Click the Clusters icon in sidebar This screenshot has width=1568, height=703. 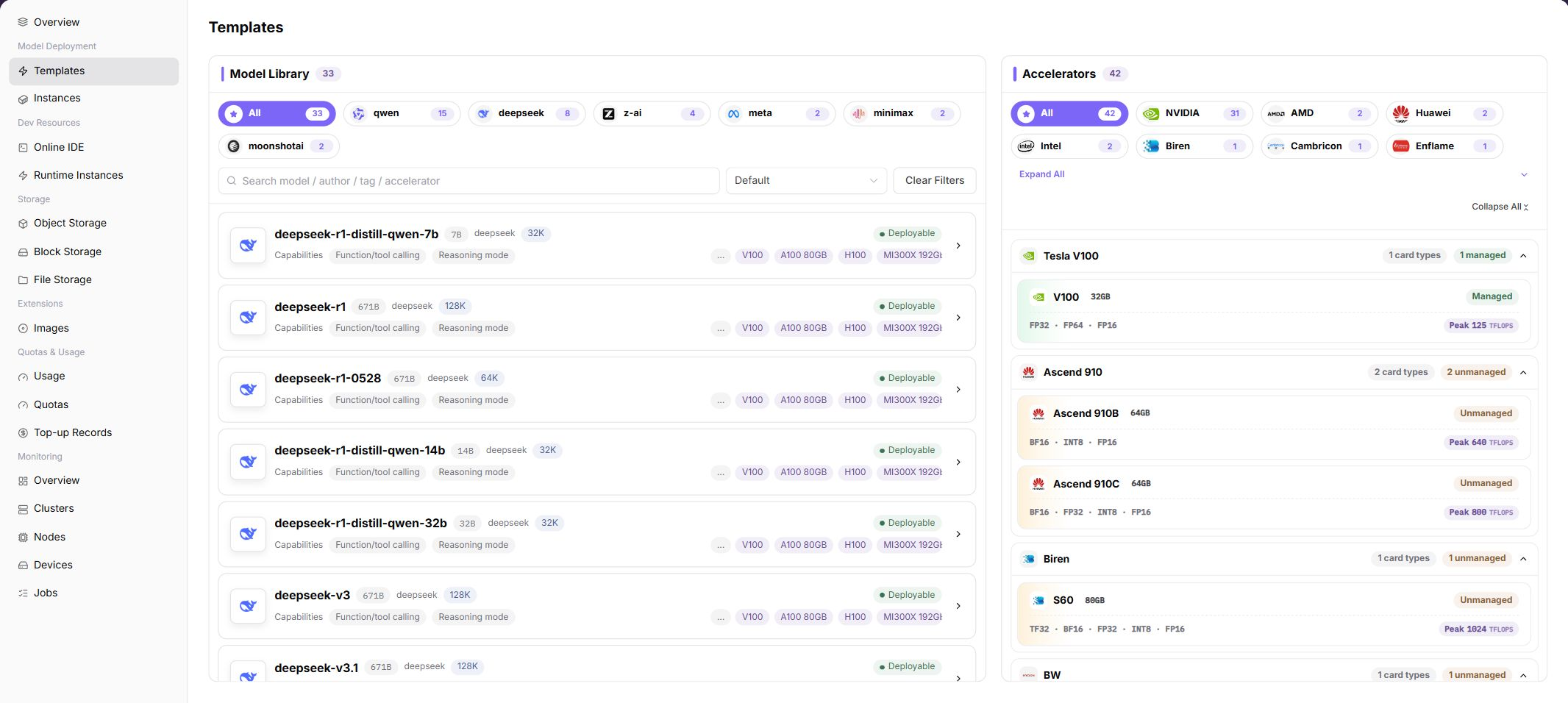tap(23, 509)
